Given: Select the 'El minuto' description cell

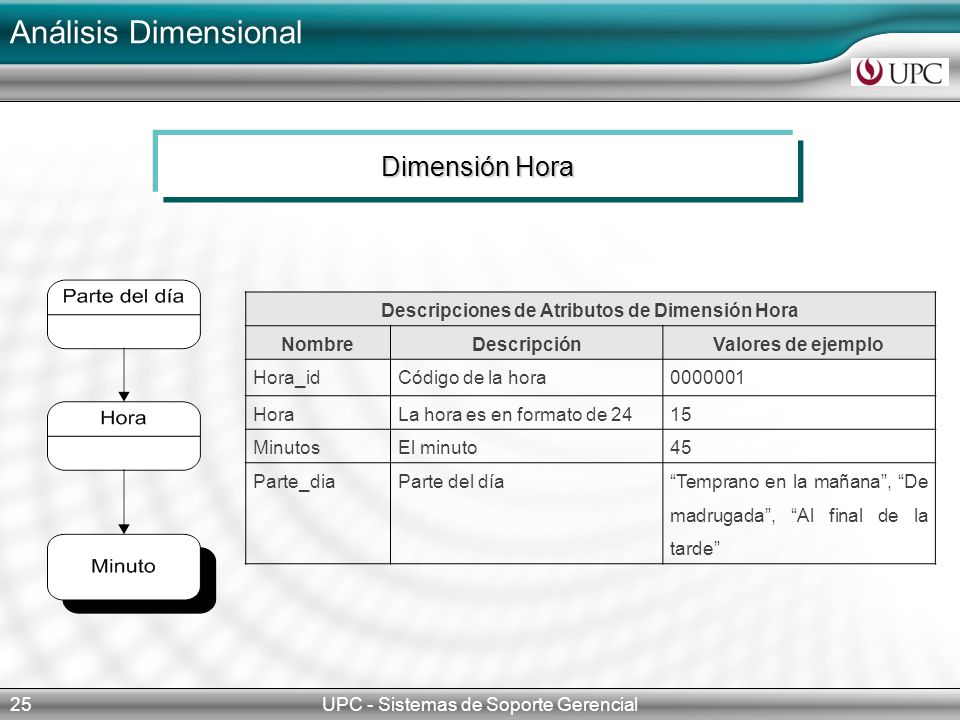Looking at the screenshot, I should coord(527,446).
